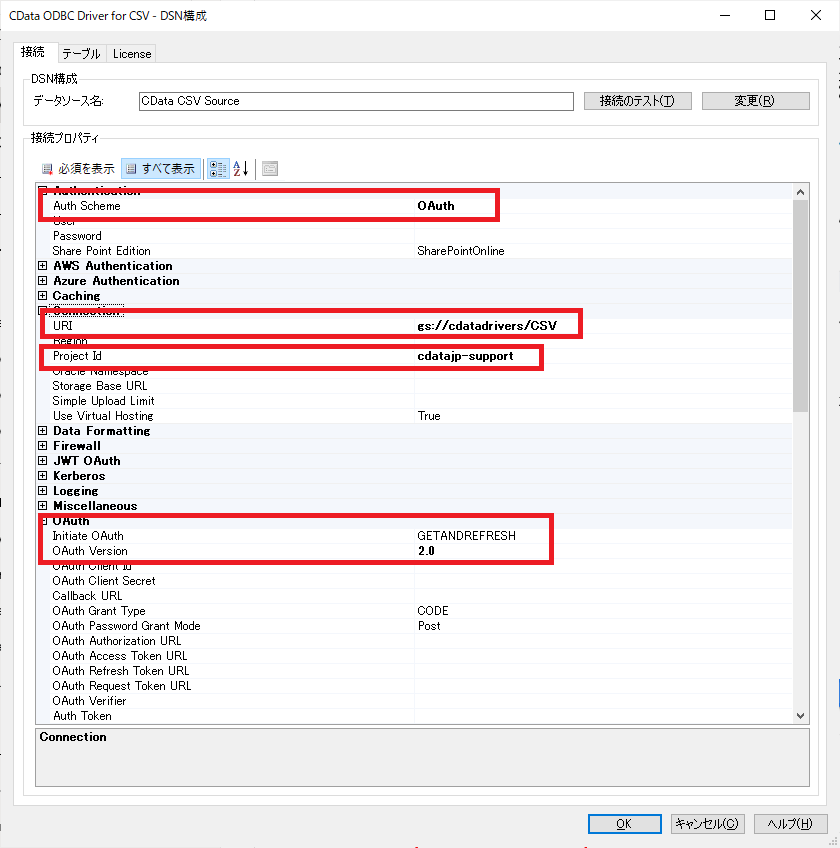Screen dimensions: 840x848
Task: Open the License tab
Action: pos(131,54)
